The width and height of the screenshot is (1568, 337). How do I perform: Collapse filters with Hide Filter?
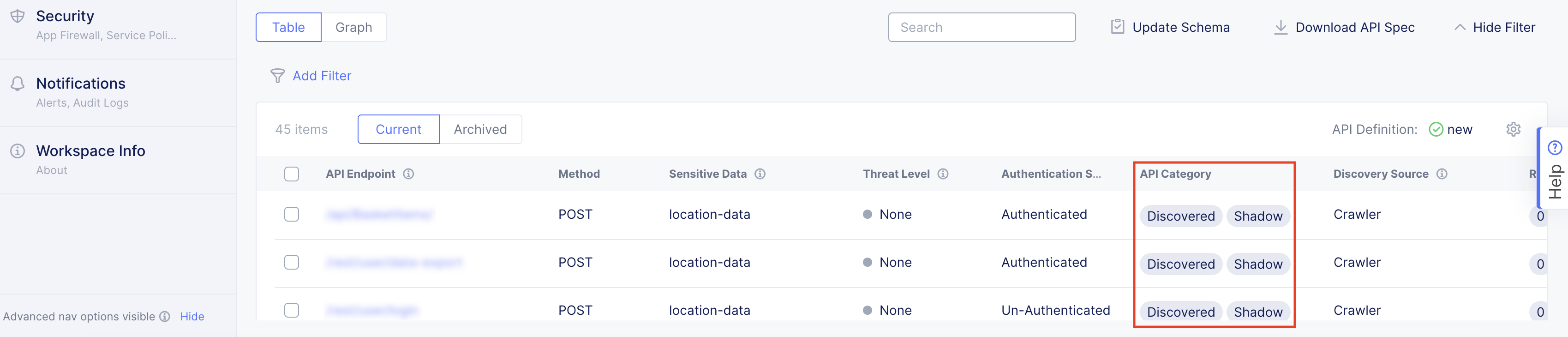tap(1495, 27)
